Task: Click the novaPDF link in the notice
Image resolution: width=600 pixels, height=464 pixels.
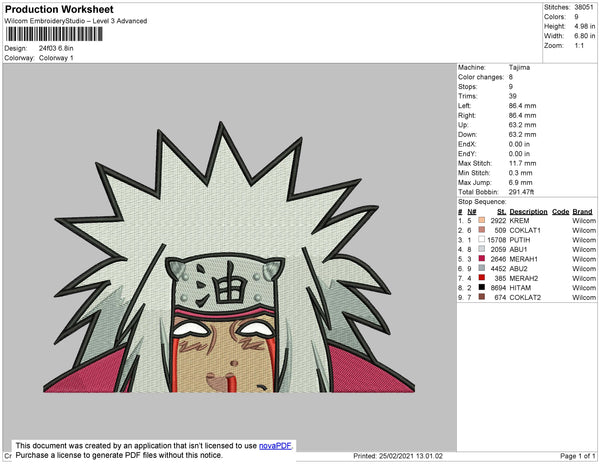Action: 275,446
